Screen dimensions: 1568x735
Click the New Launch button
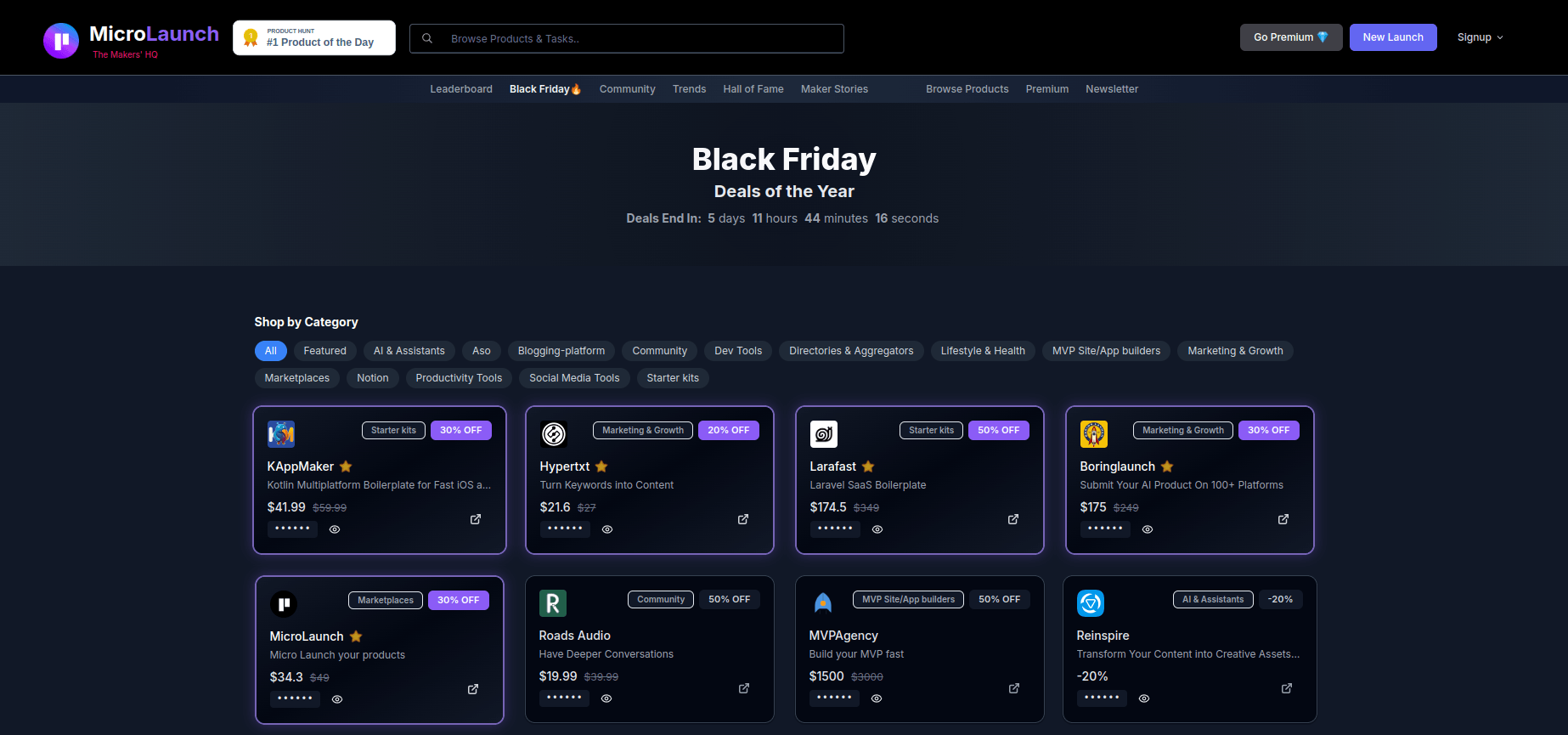(1392, 37)
